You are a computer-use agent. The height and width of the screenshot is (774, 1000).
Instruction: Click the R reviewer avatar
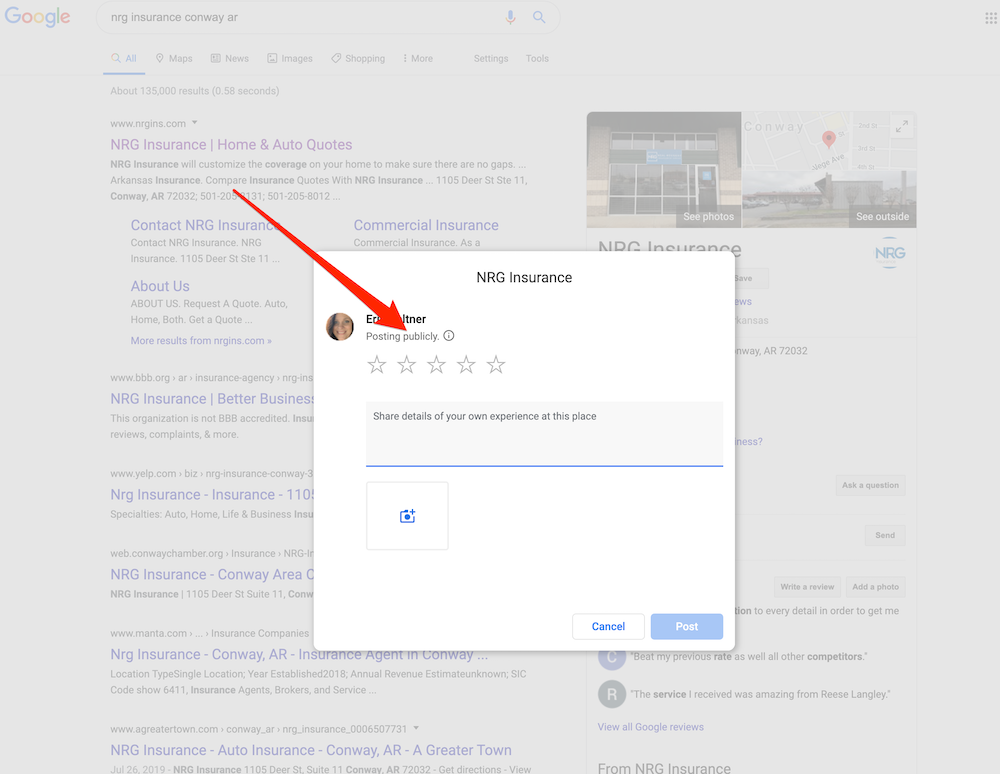(x=612, y=694)
